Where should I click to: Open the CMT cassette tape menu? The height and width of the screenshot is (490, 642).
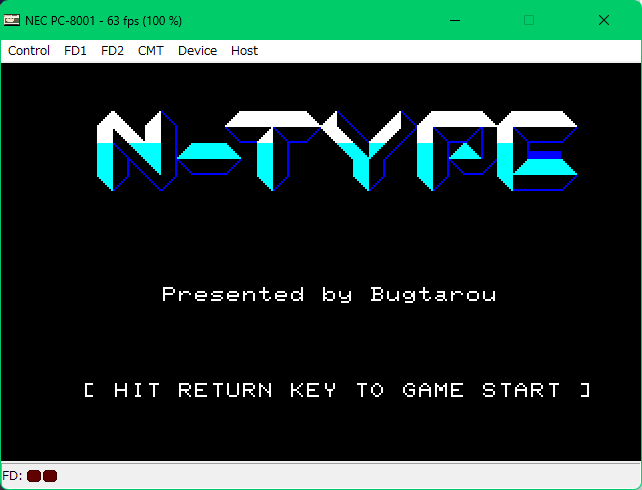tap(151, 51)
